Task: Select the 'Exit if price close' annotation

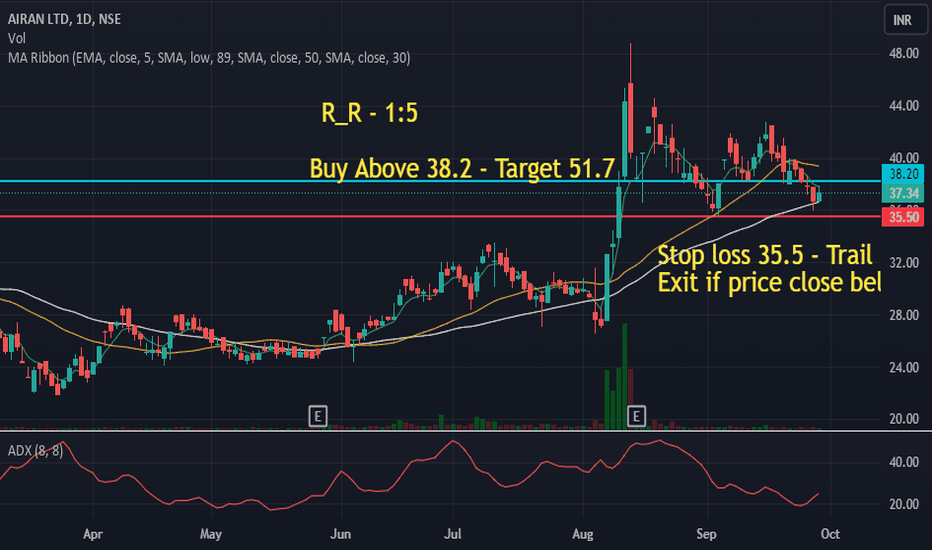Action: click(769, 282)
